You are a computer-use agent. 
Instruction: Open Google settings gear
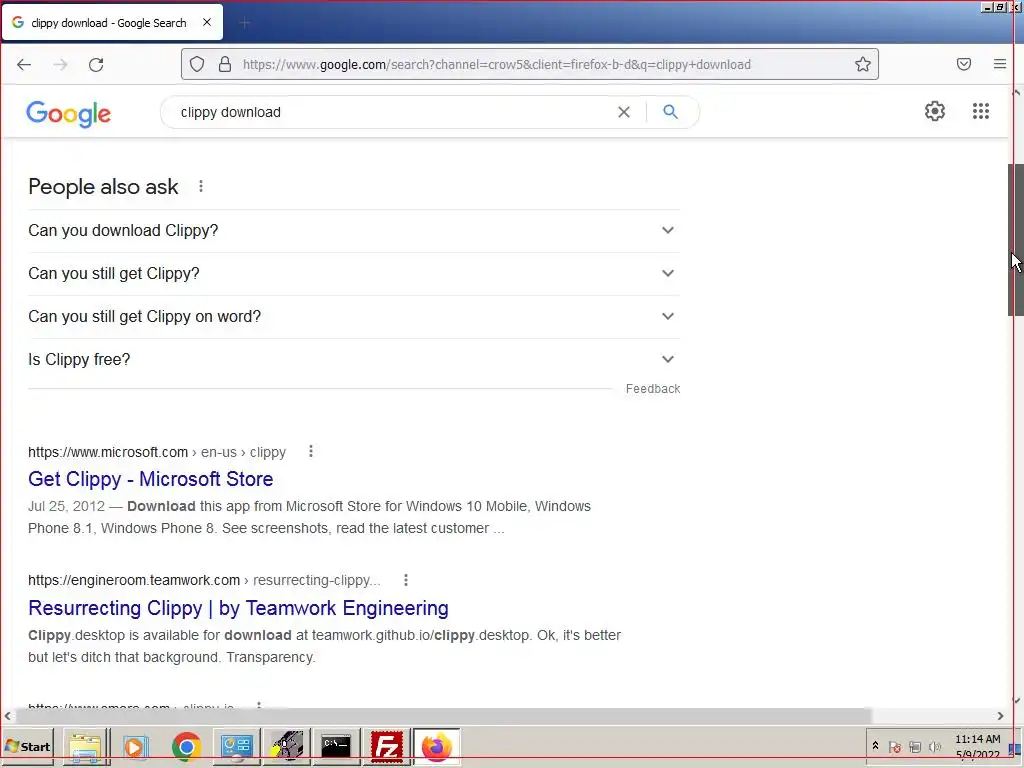(935, 111)
